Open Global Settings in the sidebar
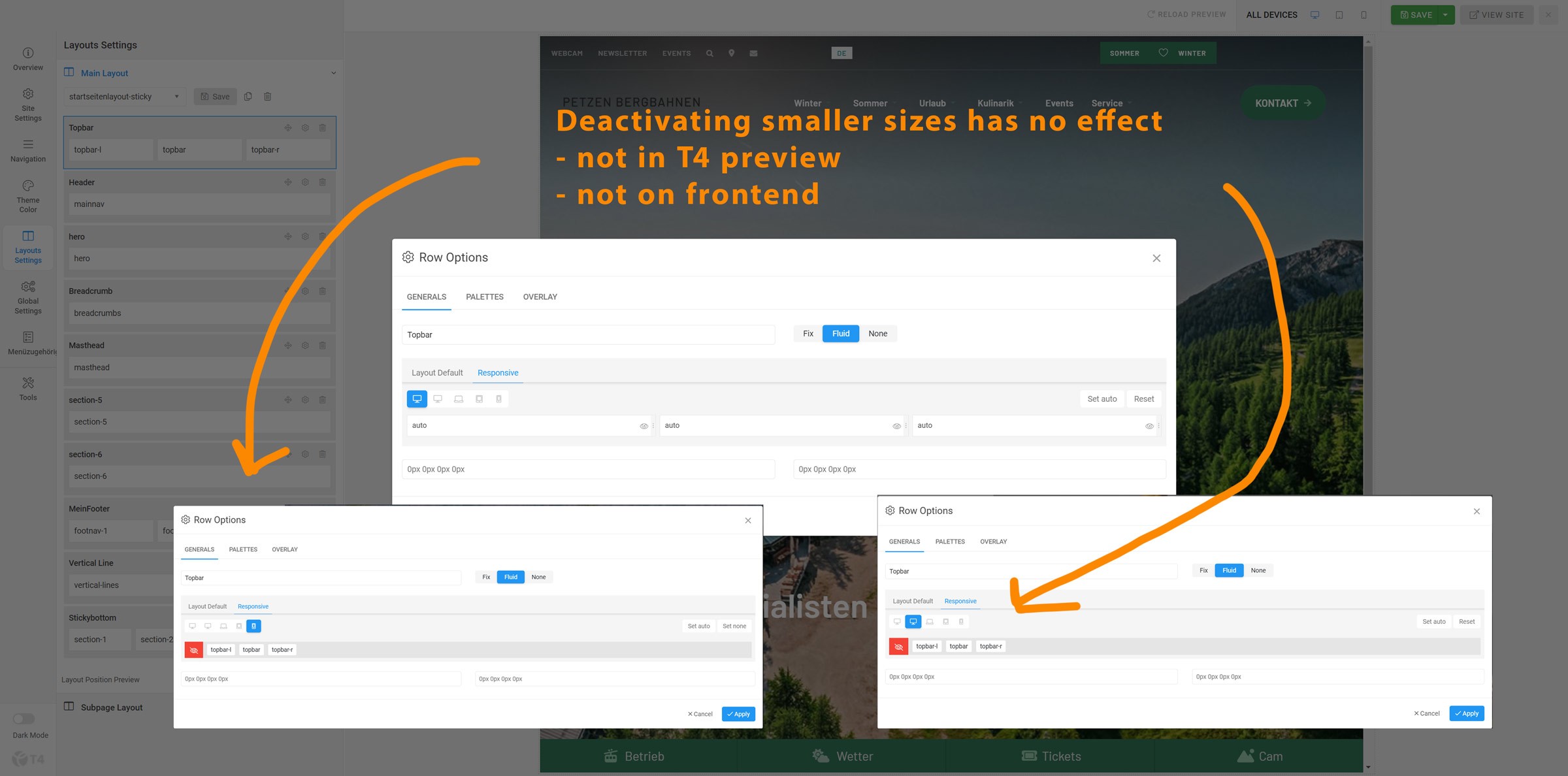1568x776 pixels. tap(27, 297)
